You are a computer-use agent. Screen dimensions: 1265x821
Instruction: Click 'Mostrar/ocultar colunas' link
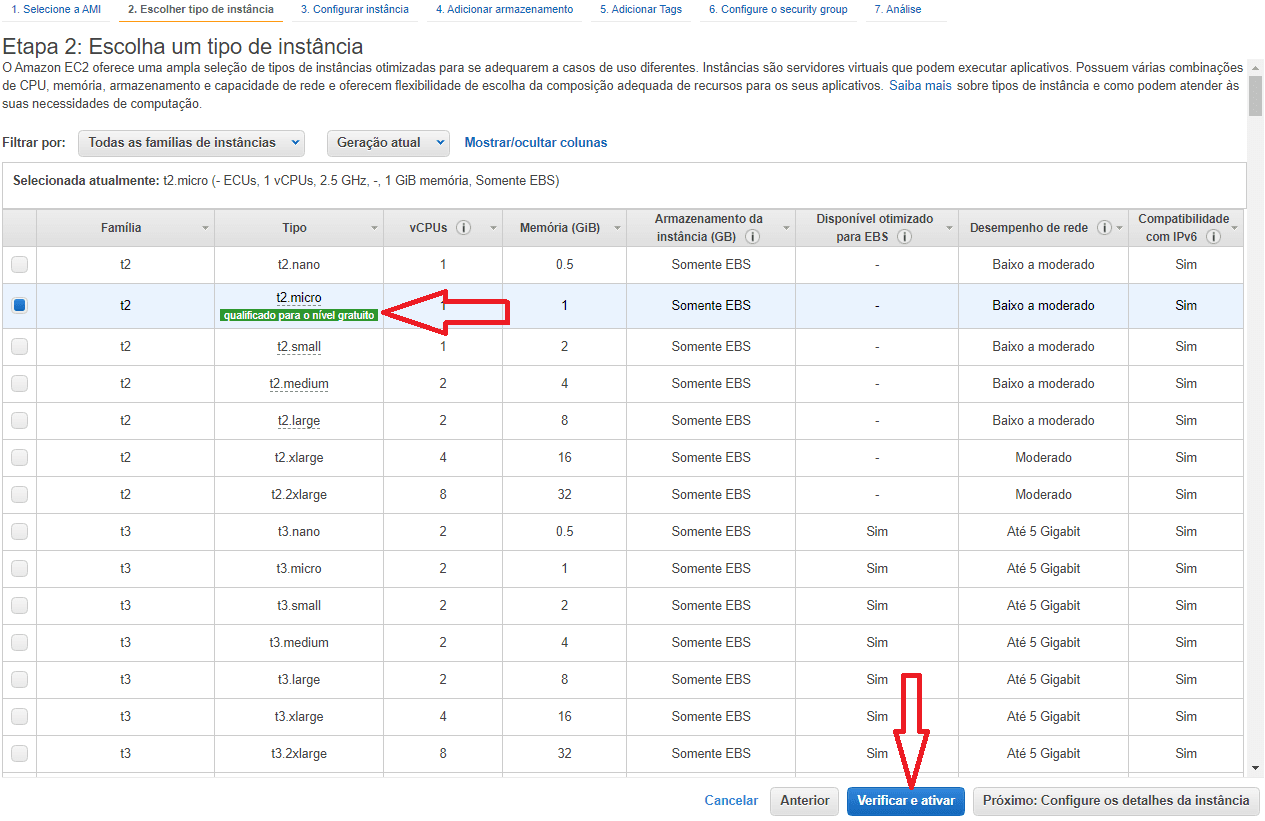[x=535, y=143]
